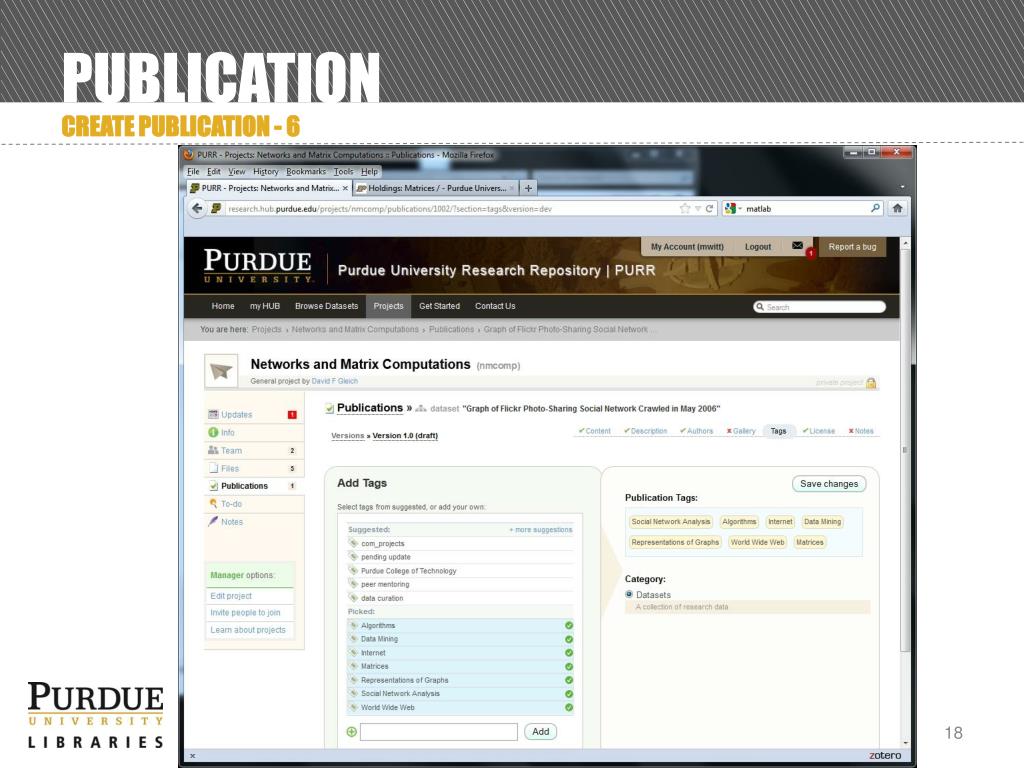Open the mail envelope messages icon

[x=797, y=246]
